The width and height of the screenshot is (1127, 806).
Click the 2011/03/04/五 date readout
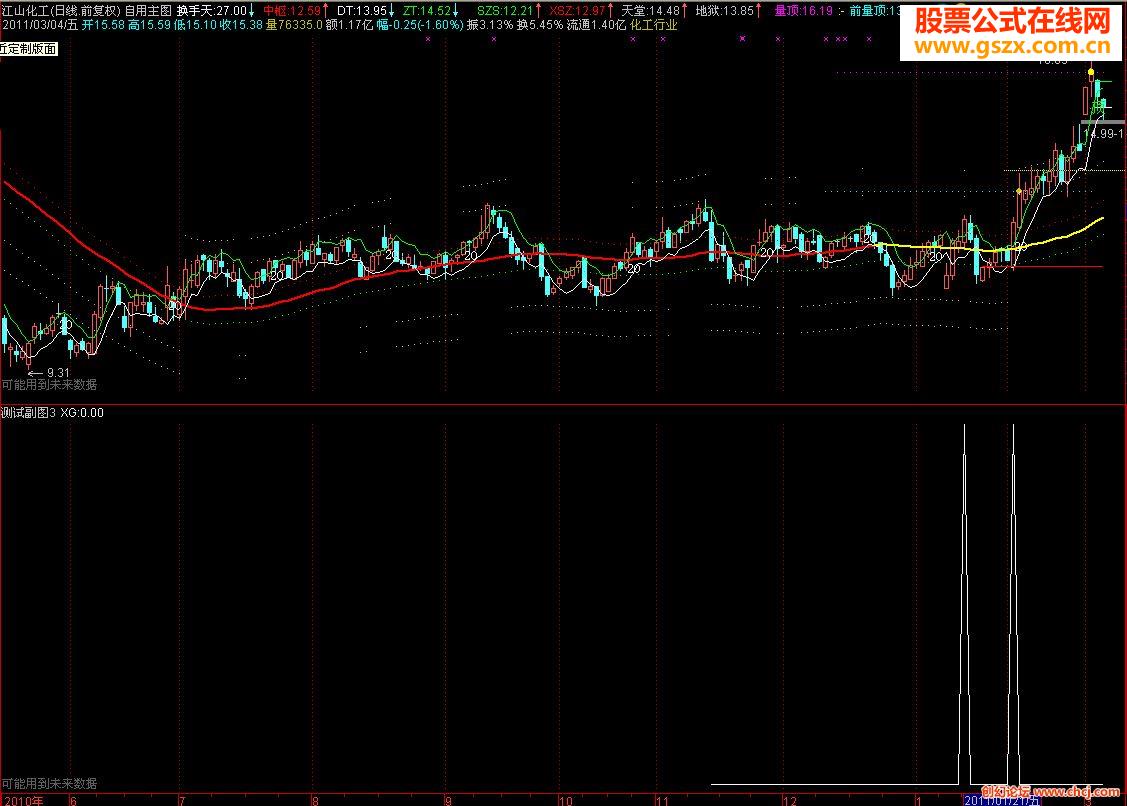(x=40, y=25)
